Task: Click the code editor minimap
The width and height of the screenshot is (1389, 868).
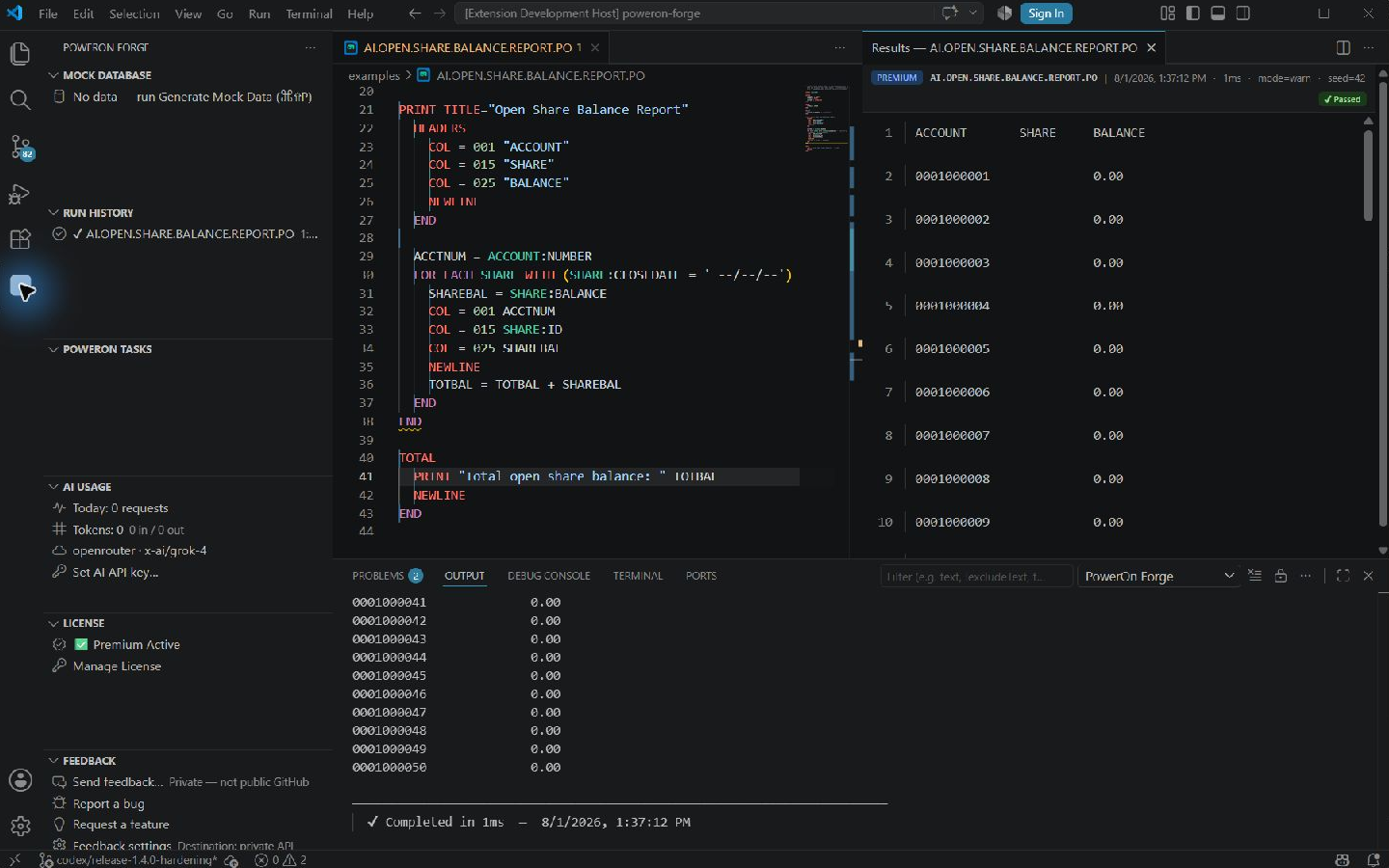Action: coord(825,121)
